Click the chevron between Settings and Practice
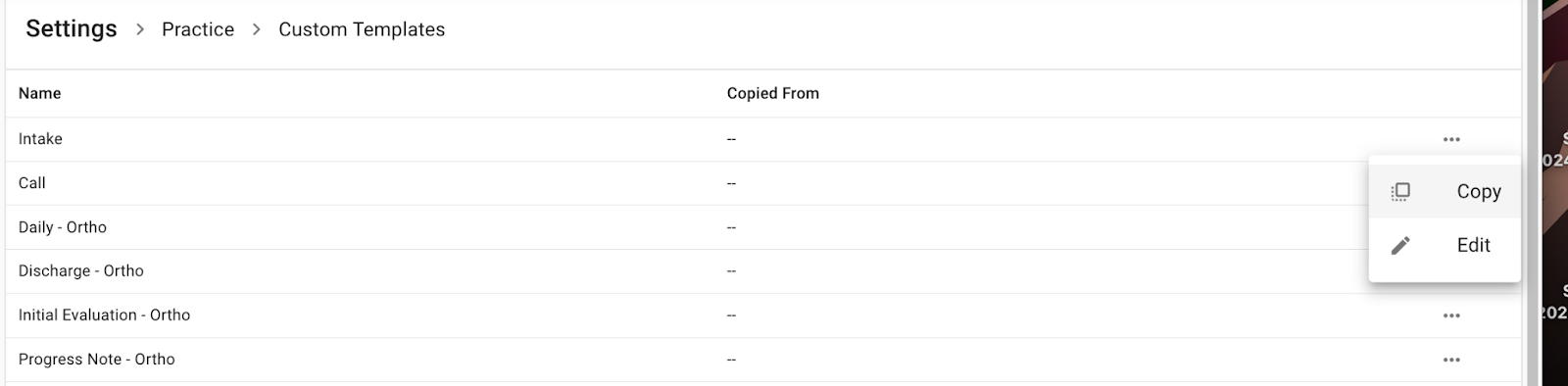This screenshot has height=386, width=1568. tap(140, 29)
